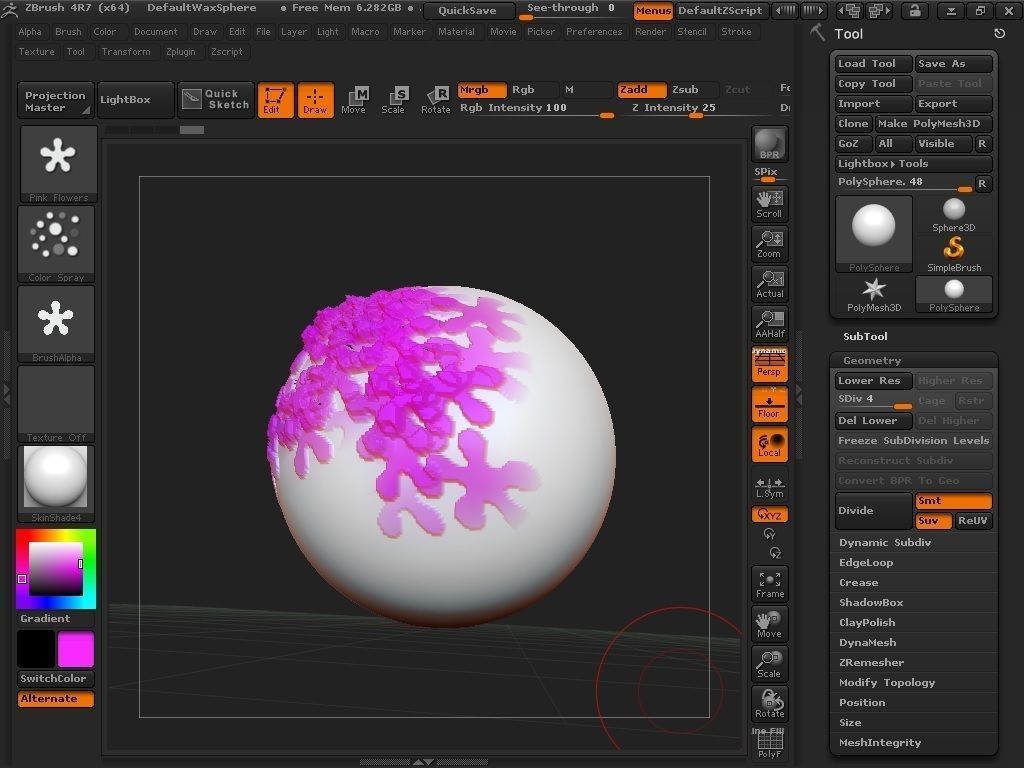Click the magenta main color swatch

(x=76, y=648)
